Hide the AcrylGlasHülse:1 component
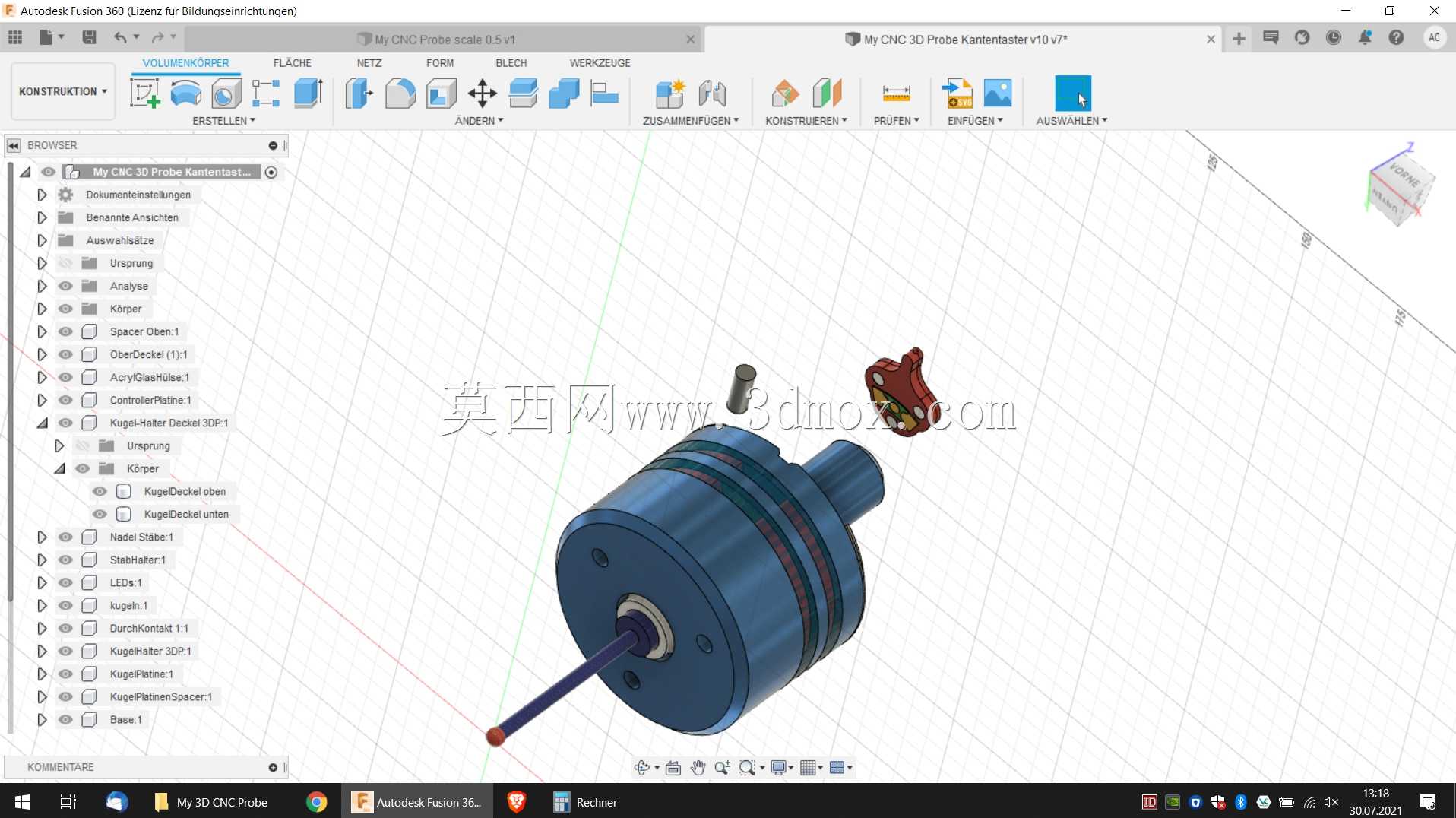This screenshot has height=818, width=1456. pyautogui.click(x=66, y=377)
